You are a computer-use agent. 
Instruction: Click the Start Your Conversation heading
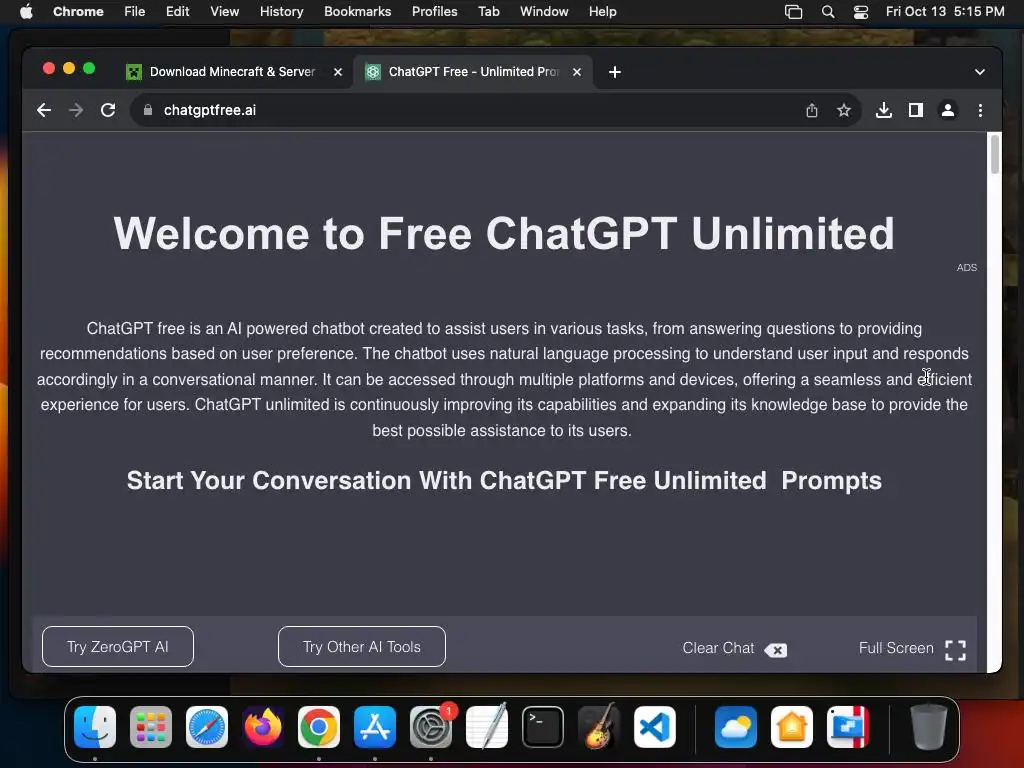tap(504, 481)
